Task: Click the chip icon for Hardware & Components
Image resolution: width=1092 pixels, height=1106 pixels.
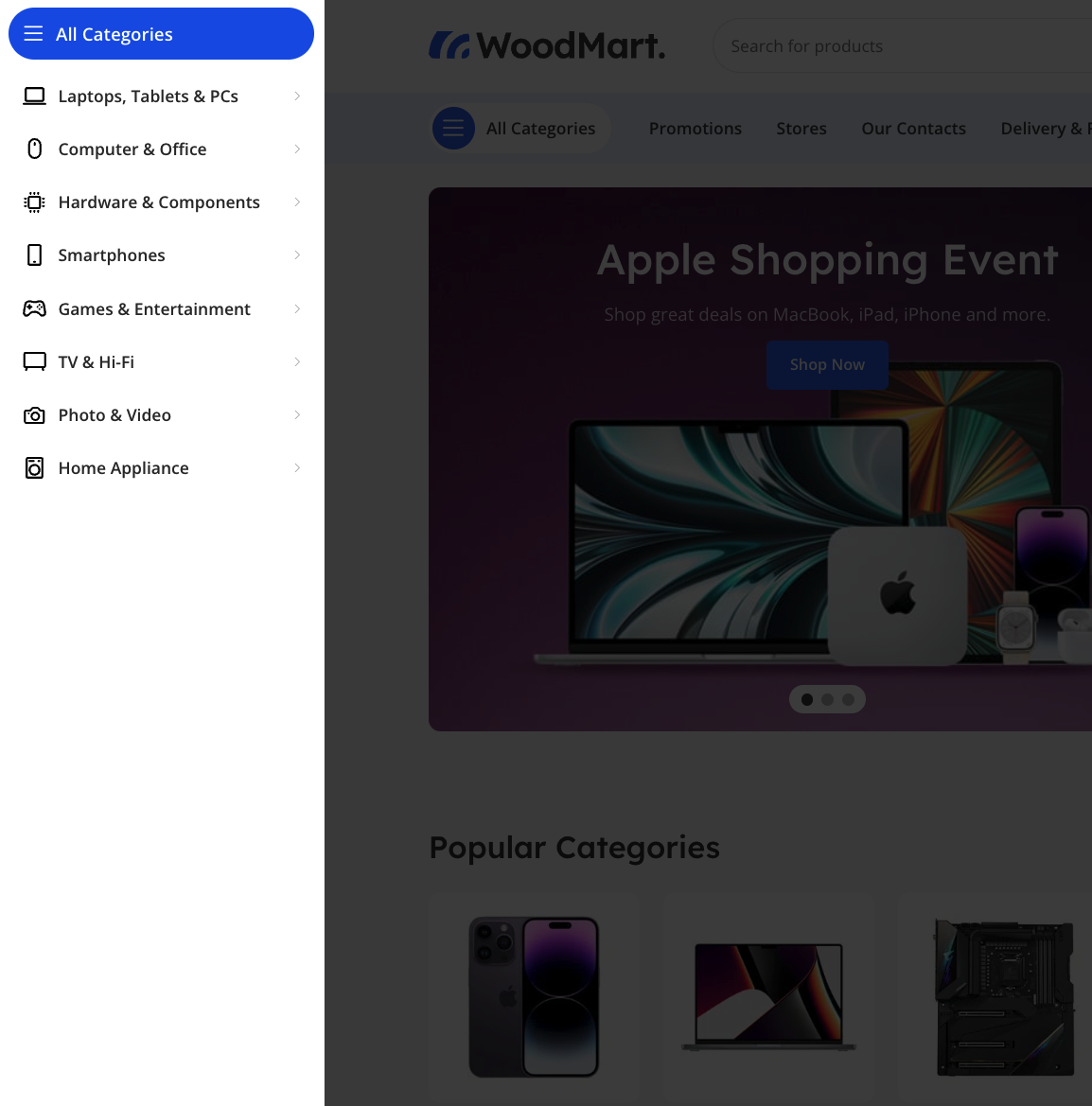Action: click(x=34, y=202)
